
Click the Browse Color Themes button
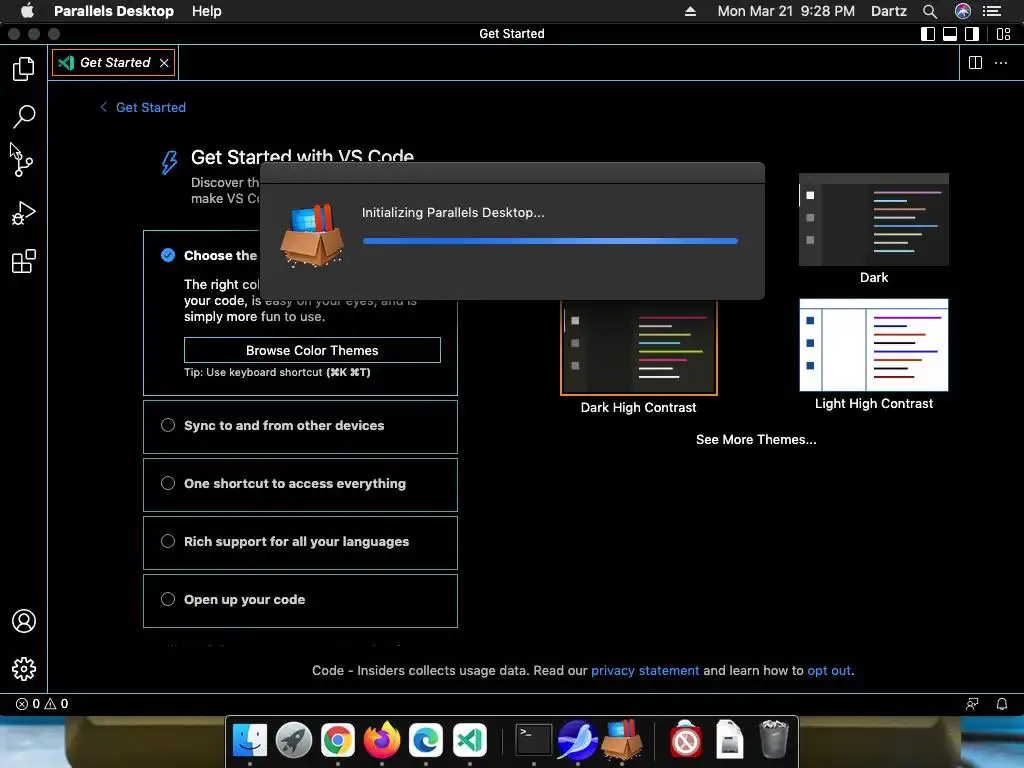(312, 350)
